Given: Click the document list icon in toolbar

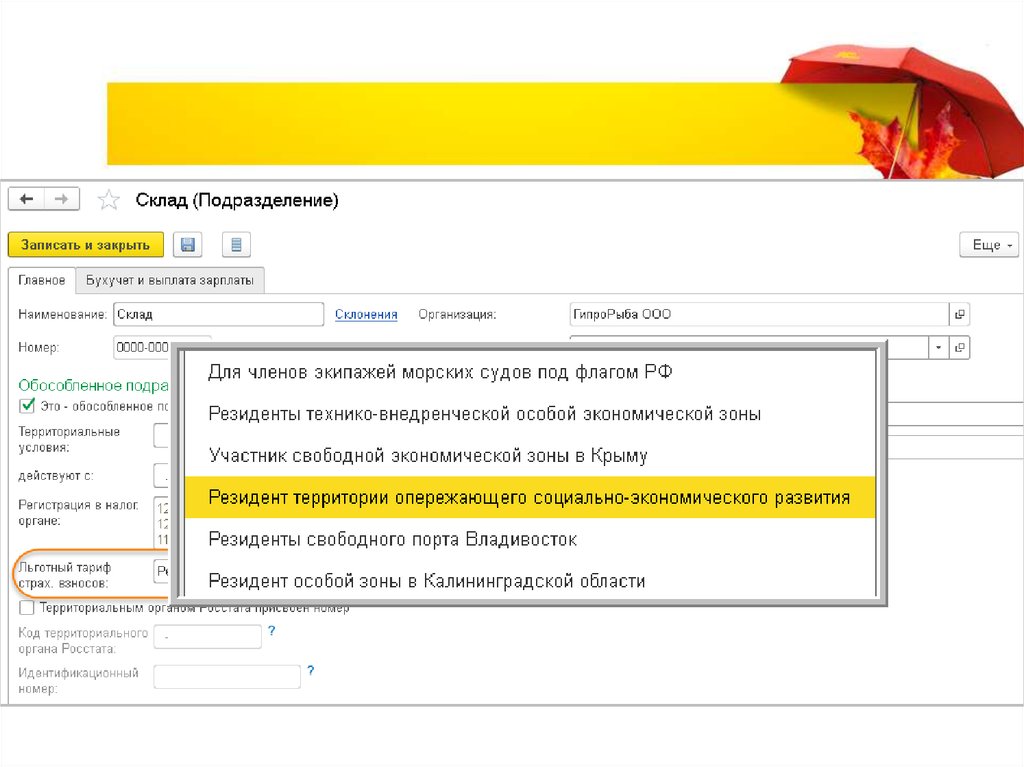Looking at the screenshot, I should click(236, 245).
